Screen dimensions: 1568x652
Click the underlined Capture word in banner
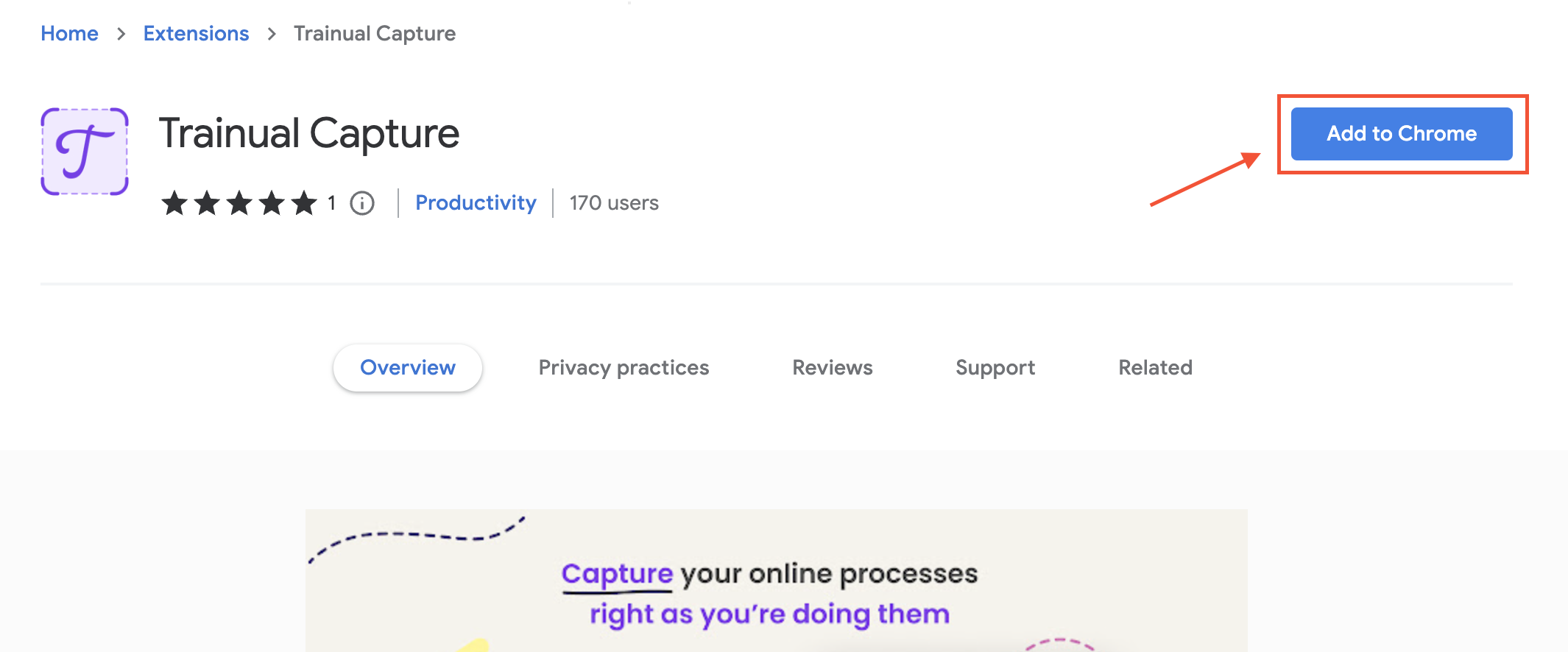(x=617, y=573)
